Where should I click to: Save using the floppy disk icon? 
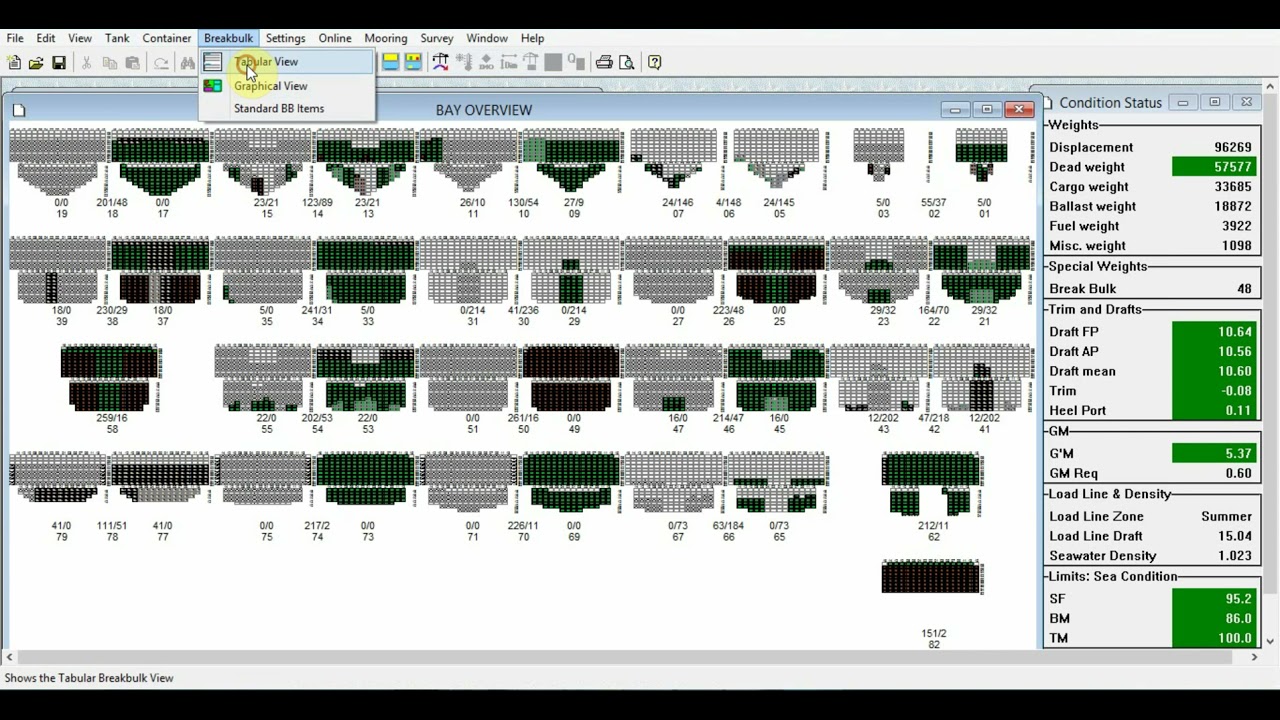tap(59, 62)
